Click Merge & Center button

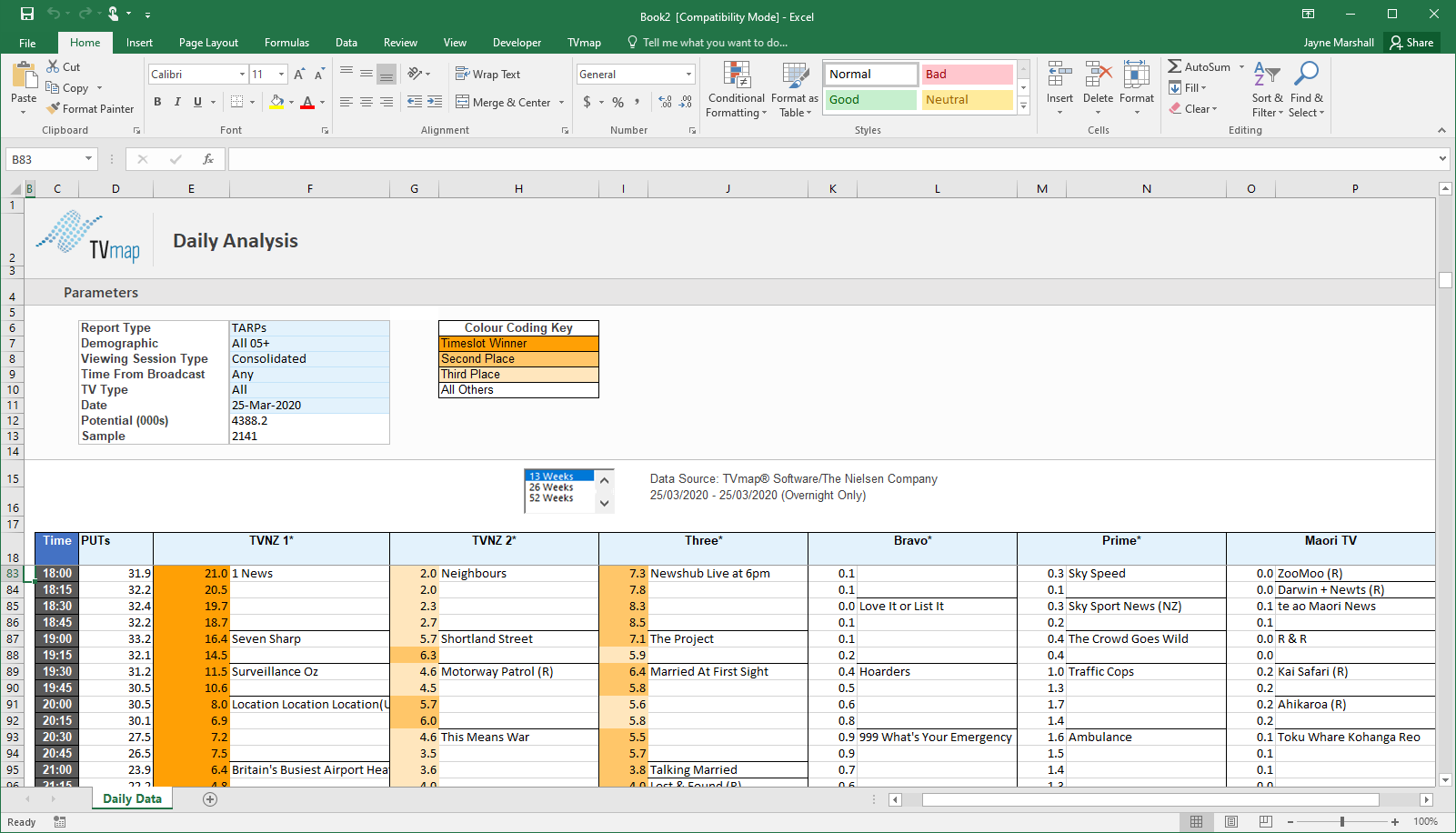(x=503, y=103)
